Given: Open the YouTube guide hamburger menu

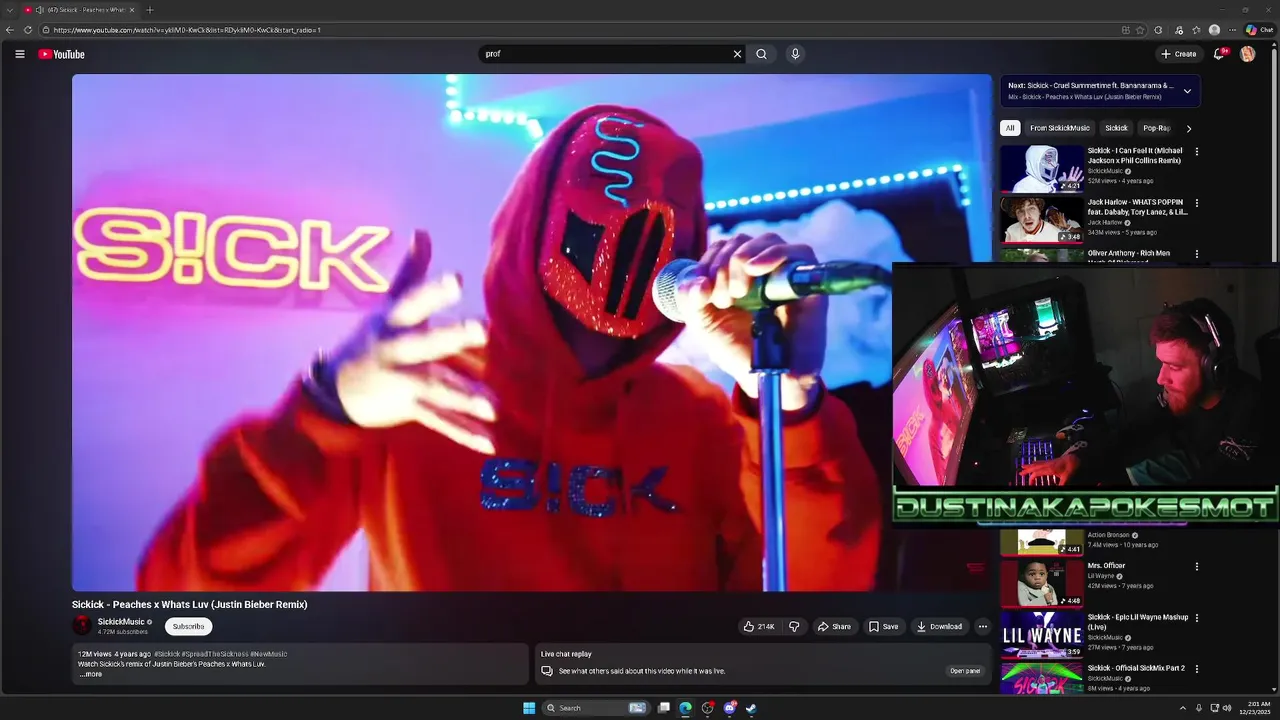Looking at the screenshot, I should (20, 54).
